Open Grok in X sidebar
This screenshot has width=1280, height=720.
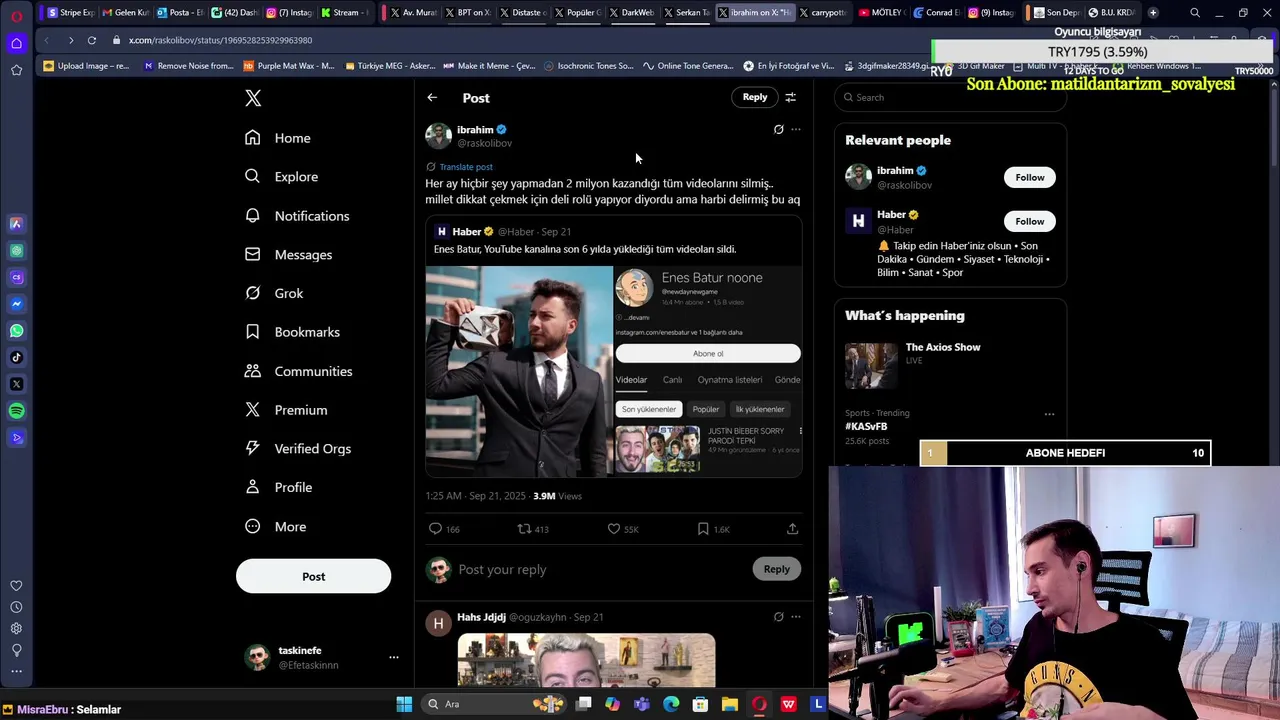[274, 293]
